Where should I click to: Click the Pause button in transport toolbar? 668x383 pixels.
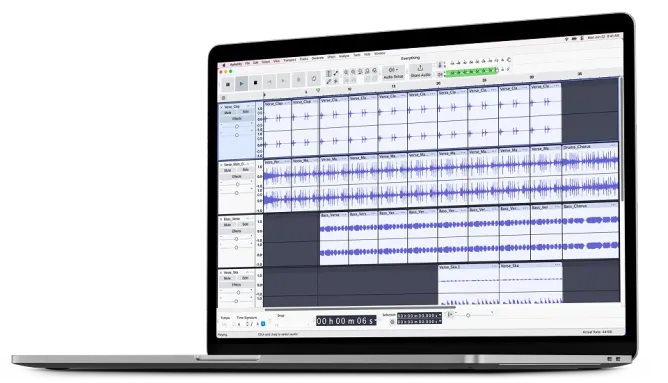[x=228, y=84]
